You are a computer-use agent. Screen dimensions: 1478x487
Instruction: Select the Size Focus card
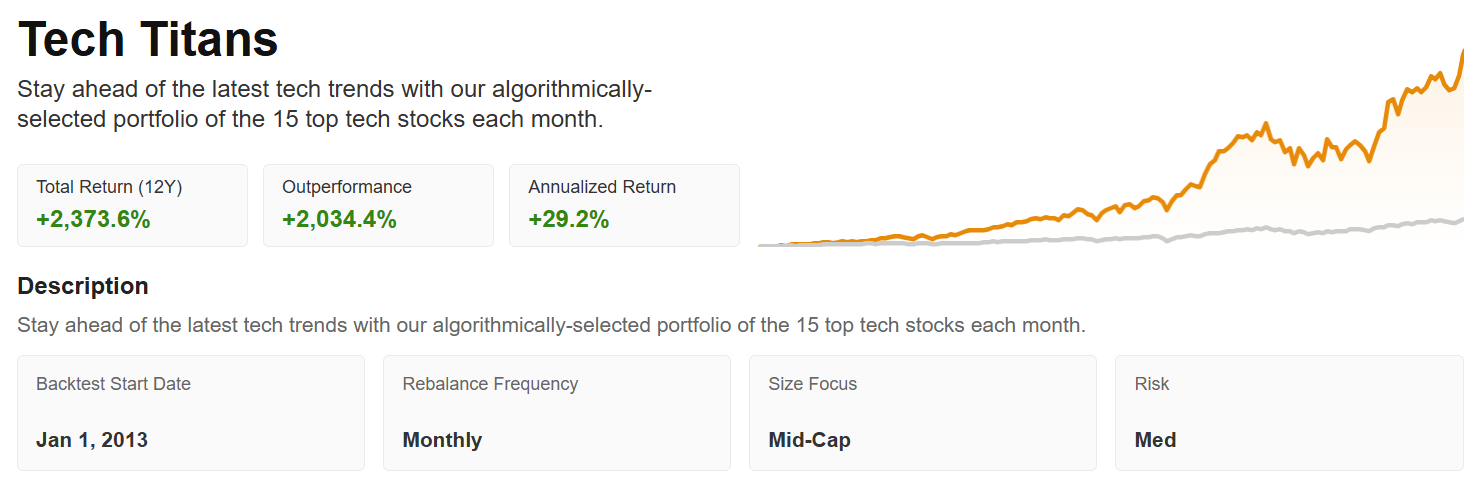(923, 413)
